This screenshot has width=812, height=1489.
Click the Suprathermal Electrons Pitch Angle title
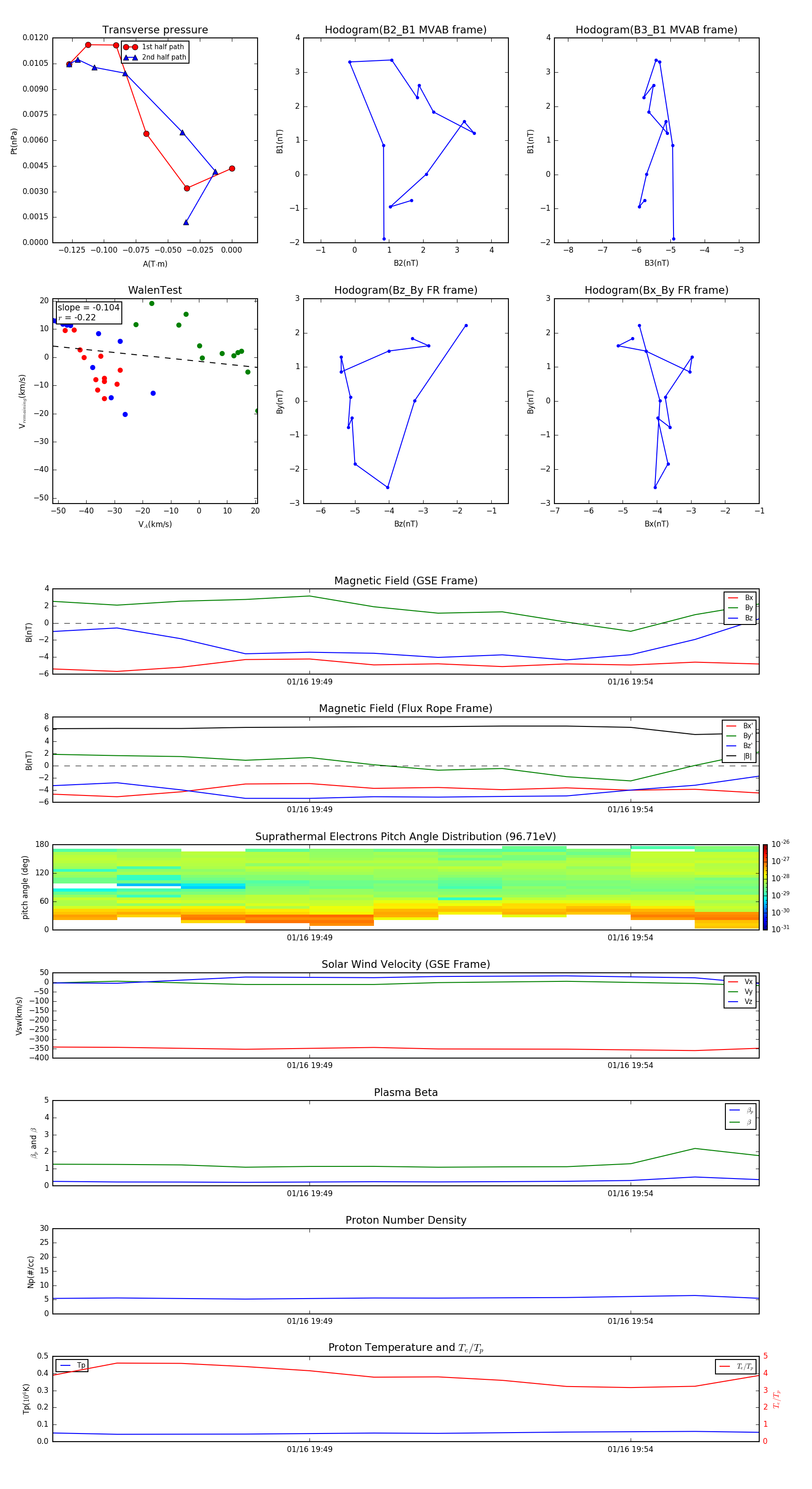point(406,837)
